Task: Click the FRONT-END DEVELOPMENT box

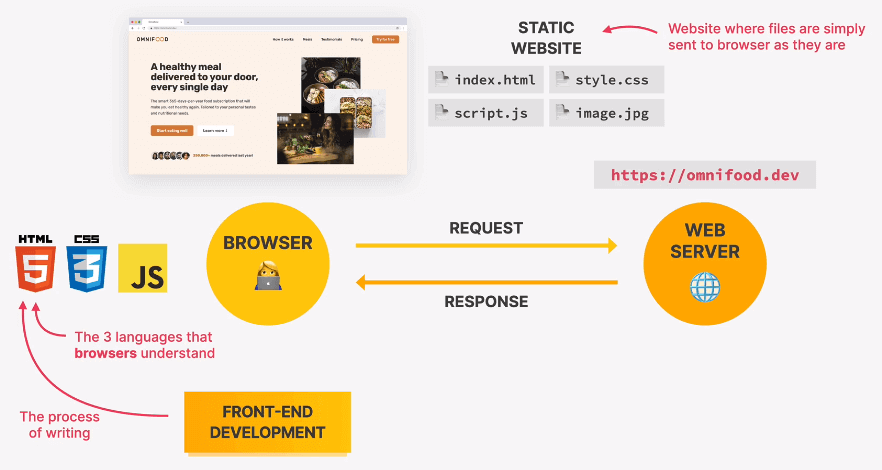Action: click(267, 422)
